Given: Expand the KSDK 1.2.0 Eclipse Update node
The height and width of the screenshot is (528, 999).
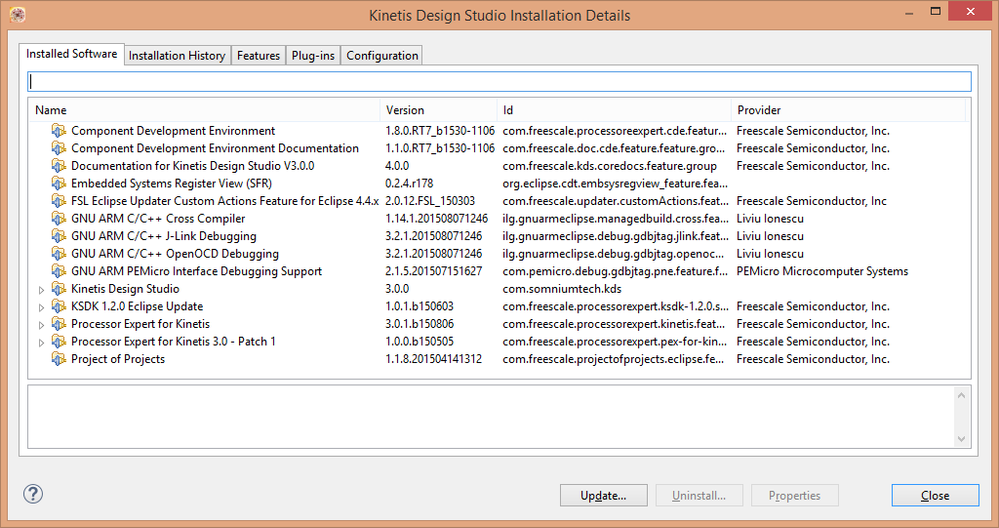Looking at the screenshot, I should (x=41, y=307).
